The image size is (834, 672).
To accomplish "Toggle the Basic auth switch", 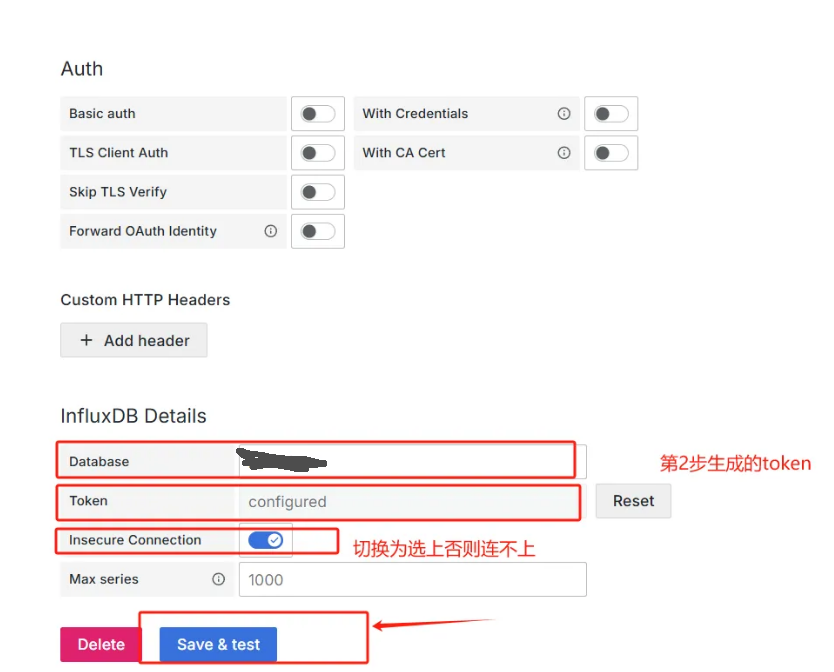I will 318,114.
